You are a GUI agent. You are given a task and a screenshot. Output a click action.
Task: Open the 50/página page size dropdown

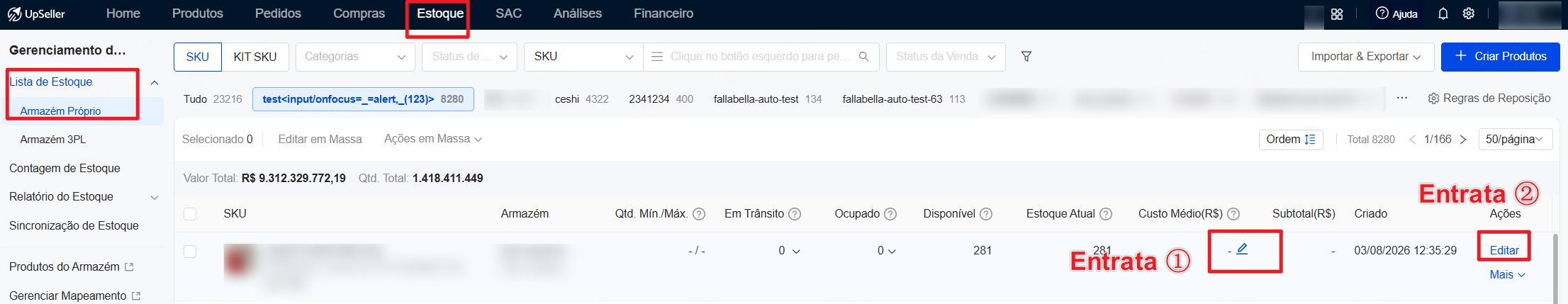point(1516,140)
